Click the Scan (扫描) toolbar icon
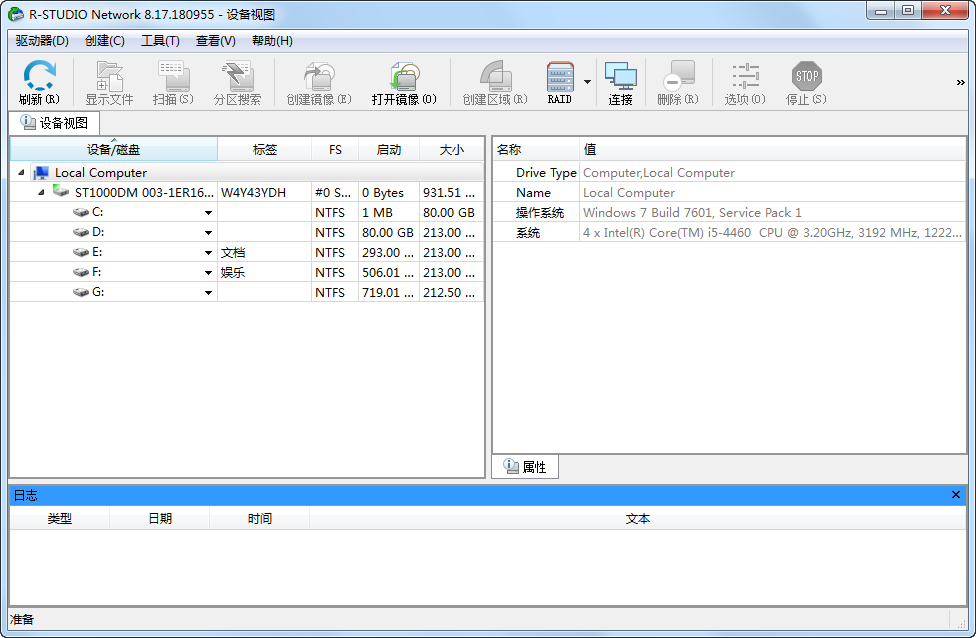 pyautogui.click(x=172, y=77)
